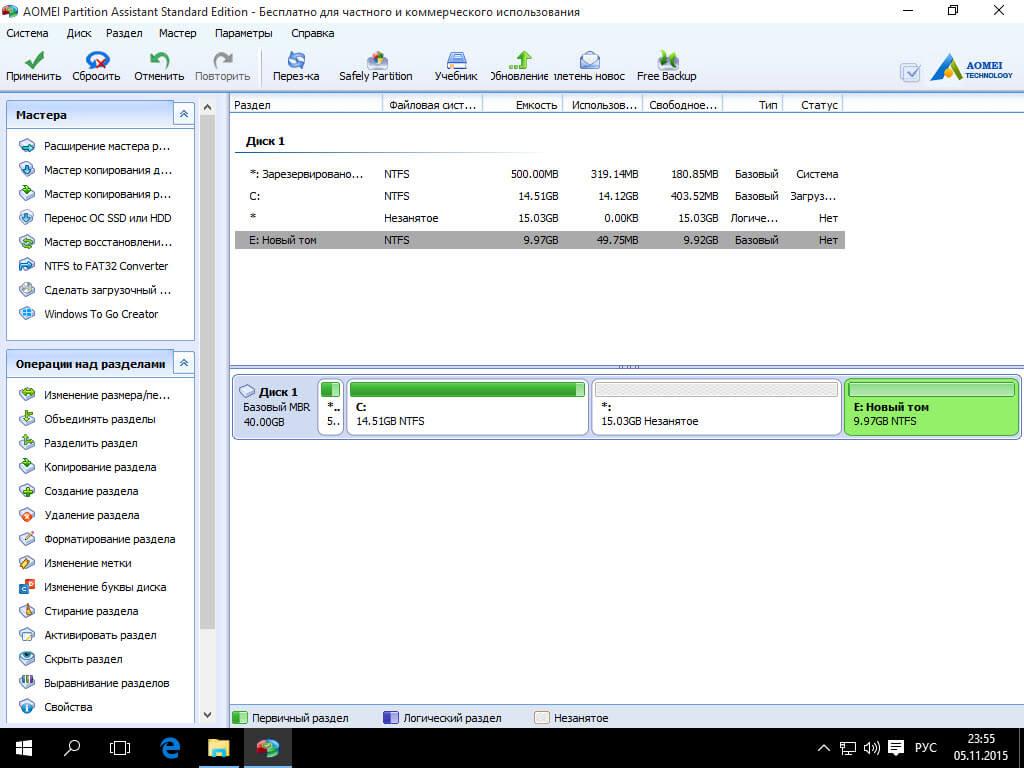Open the Раздел menu
Viewport: 1024px width, 768px height.
(x=124, y=33)
